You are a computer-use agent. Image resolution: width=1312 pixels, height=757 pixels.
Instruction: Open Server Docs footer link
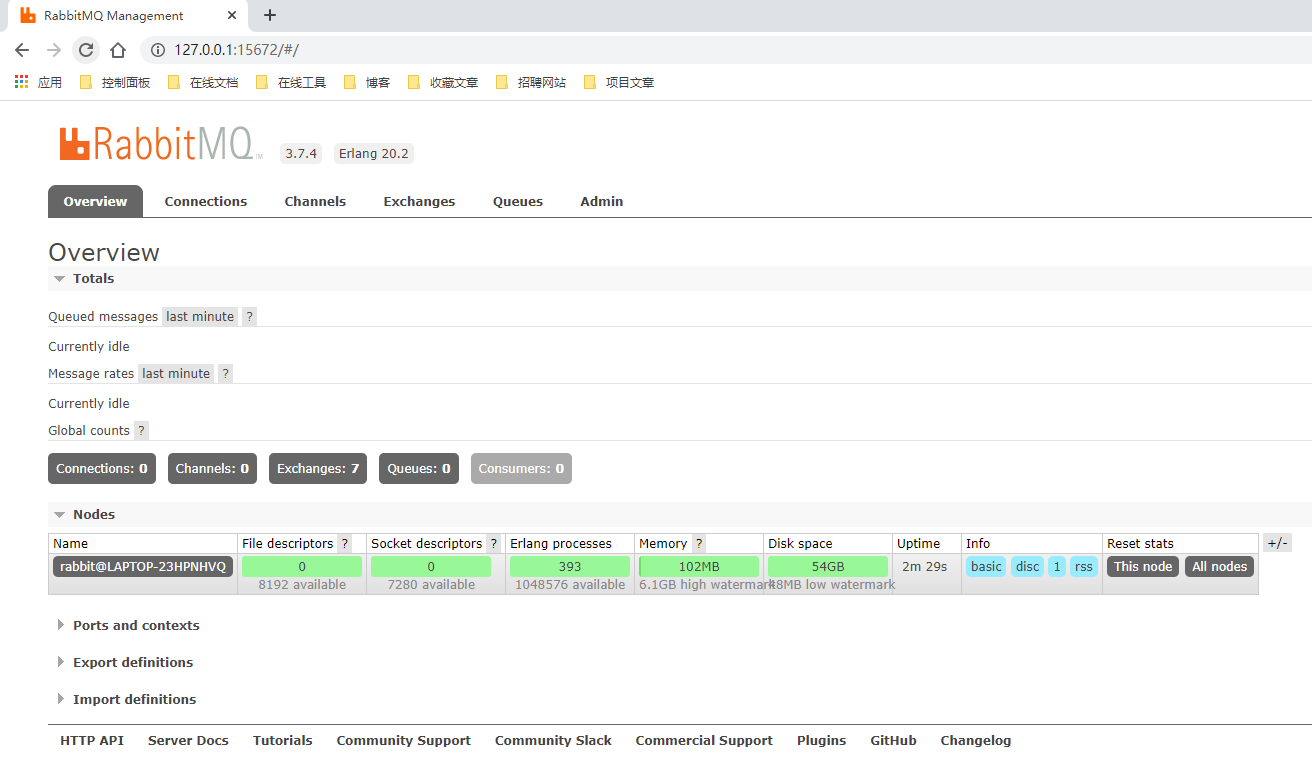coord(188,740)
